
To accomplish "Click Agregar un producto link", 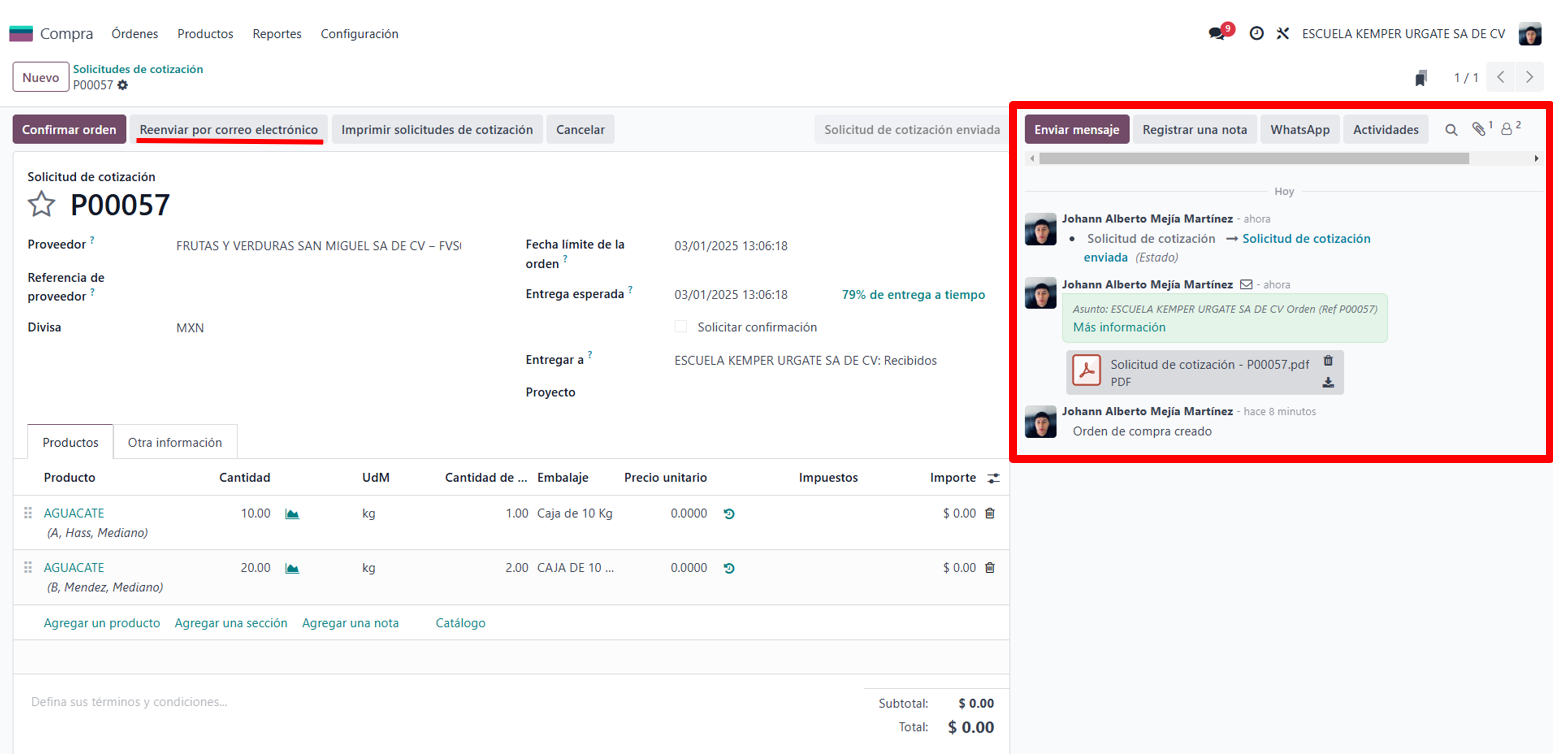I will (x=102, y=623).
